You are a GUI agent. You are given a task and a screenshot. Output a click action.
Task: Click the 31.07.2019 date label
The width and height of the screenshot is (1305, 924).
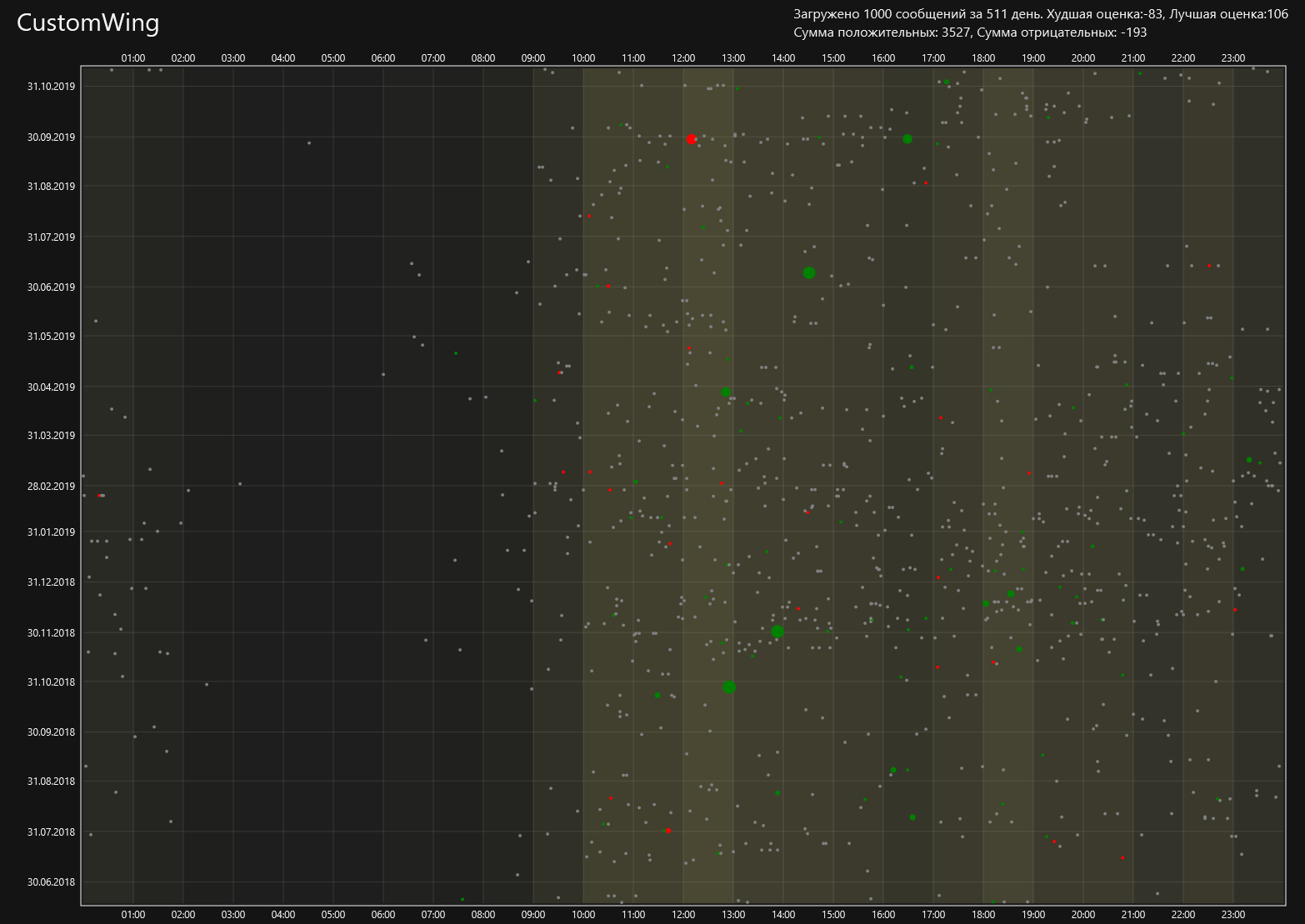(51, 237)
